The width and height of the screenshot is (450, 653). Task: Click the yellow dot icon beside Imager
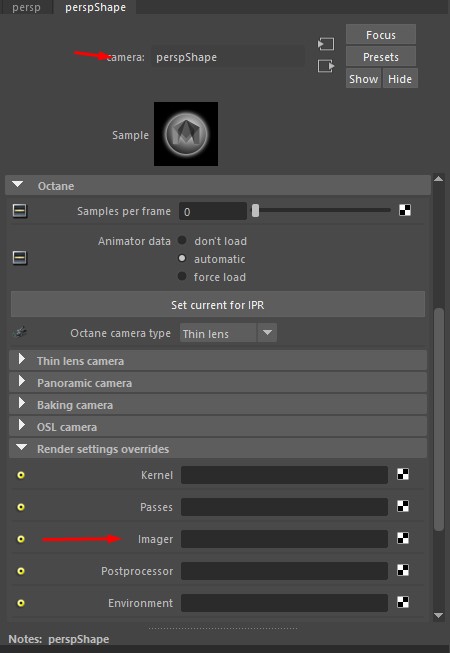coord(21,539)
